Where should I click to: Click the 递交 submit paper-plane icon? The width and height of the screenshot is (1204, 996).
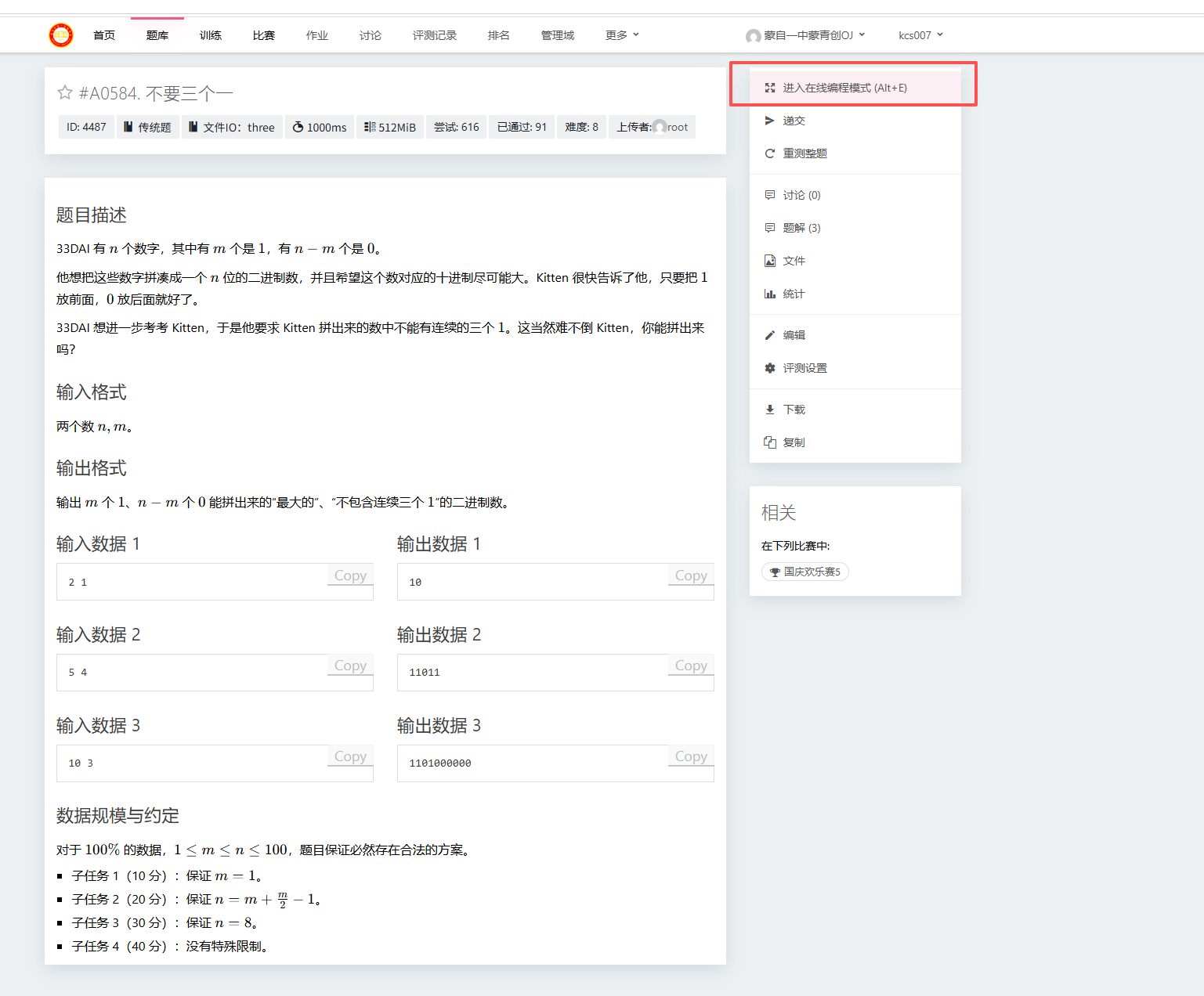coord(770,121)
